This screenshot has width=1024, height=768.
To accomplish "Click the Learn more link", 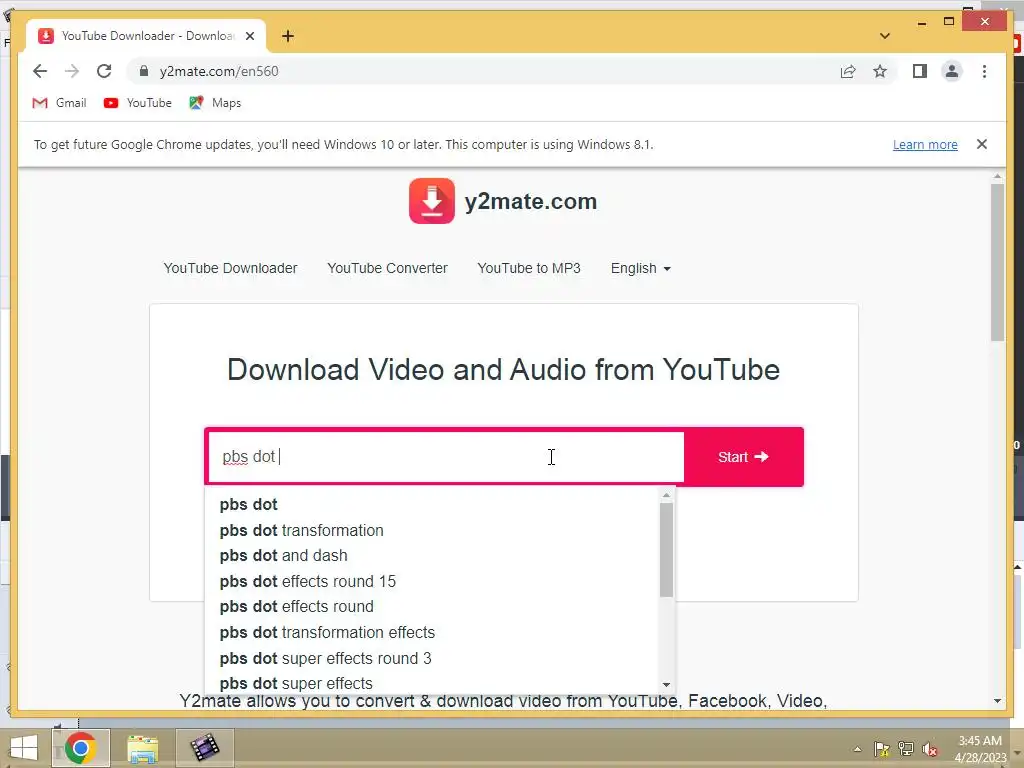I will (925, 144).
